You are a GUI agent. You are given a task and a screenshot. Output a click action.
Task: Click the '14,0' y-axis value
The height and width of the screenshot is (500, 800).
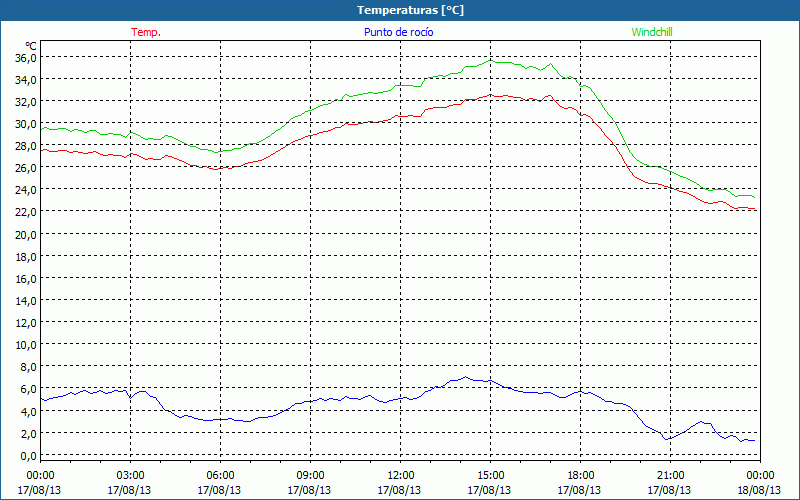[26, 301]
